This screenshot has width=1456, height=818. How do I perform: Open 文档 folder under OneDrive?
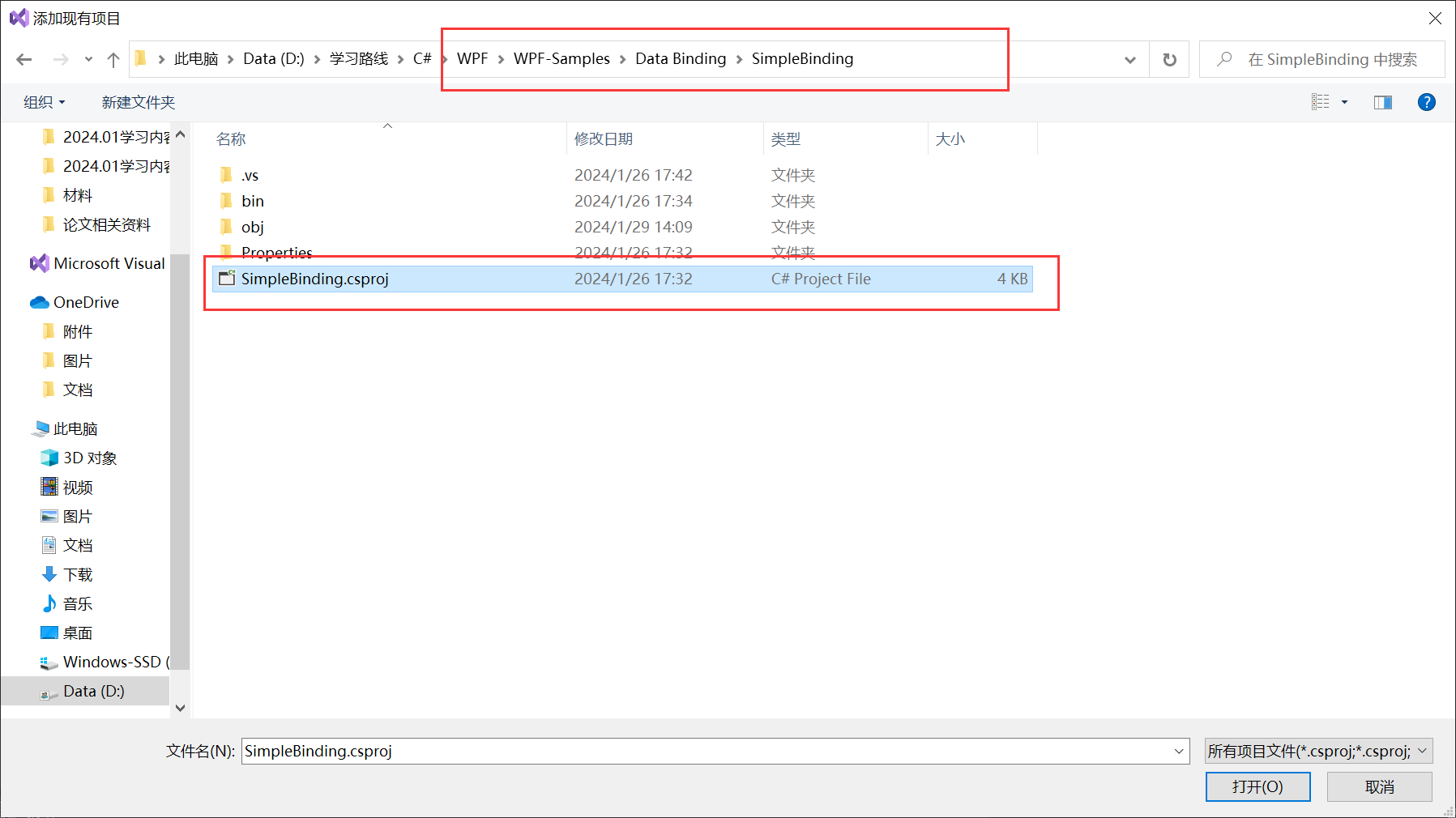coord(78,390)
